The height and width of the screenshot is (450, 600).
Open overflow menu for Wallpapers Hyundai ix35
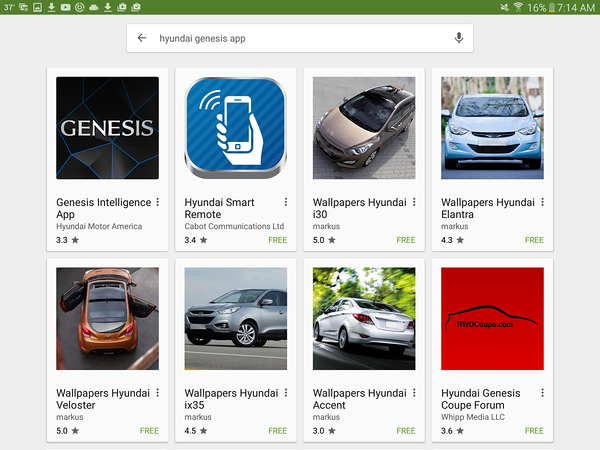click(x=286, y=393)
